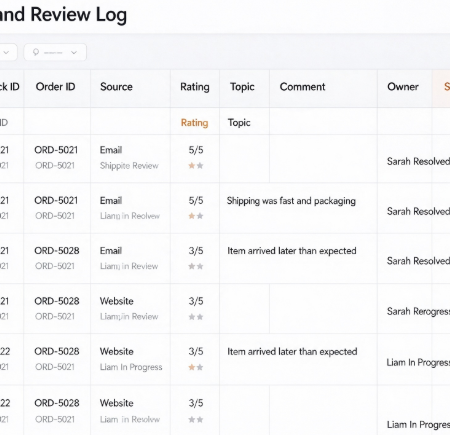Click the stars in the 'Shipping was fast' row

[x=196, y=216]
